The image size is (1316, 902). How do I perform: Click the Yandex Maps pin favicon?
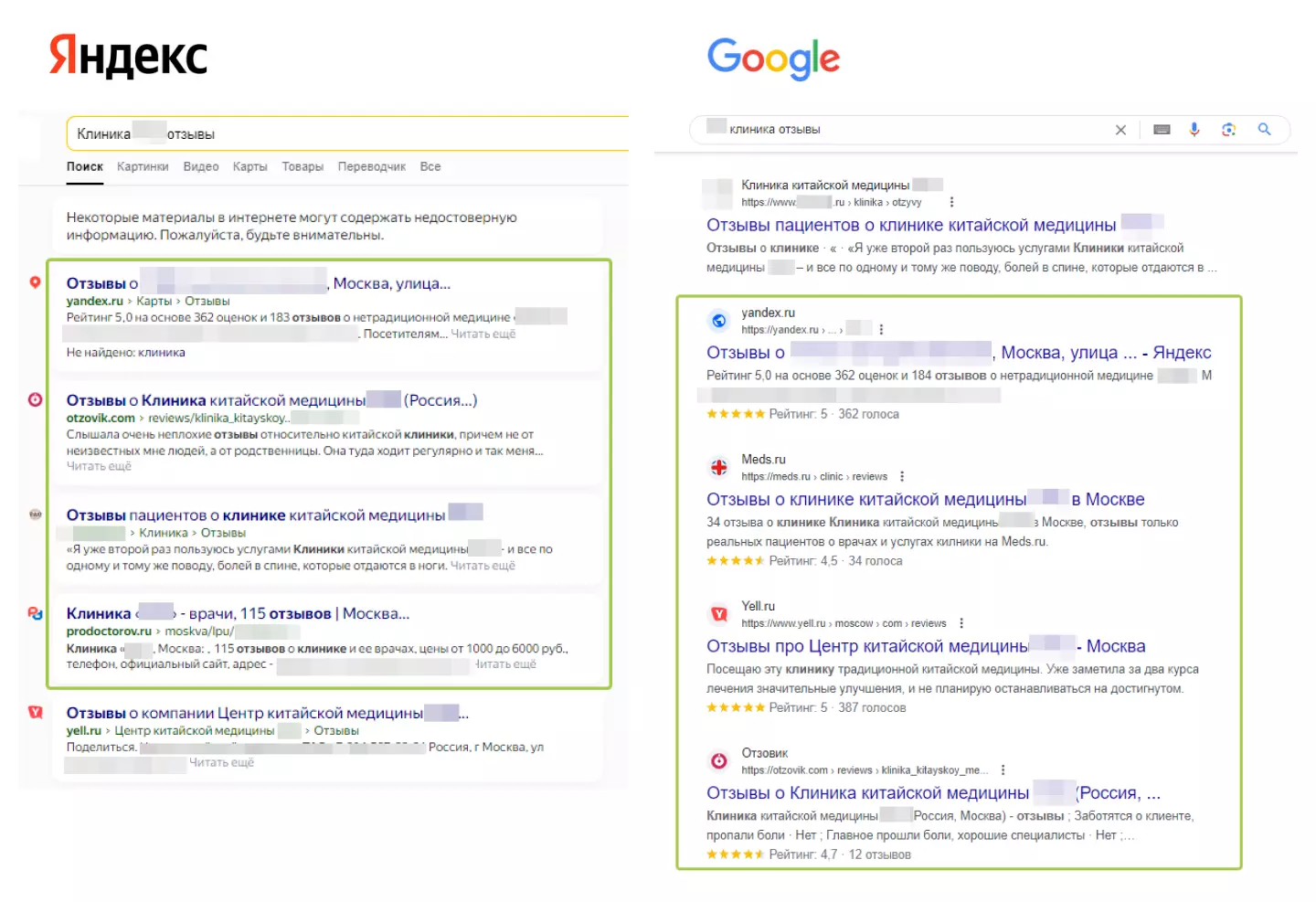coord(35,282)
